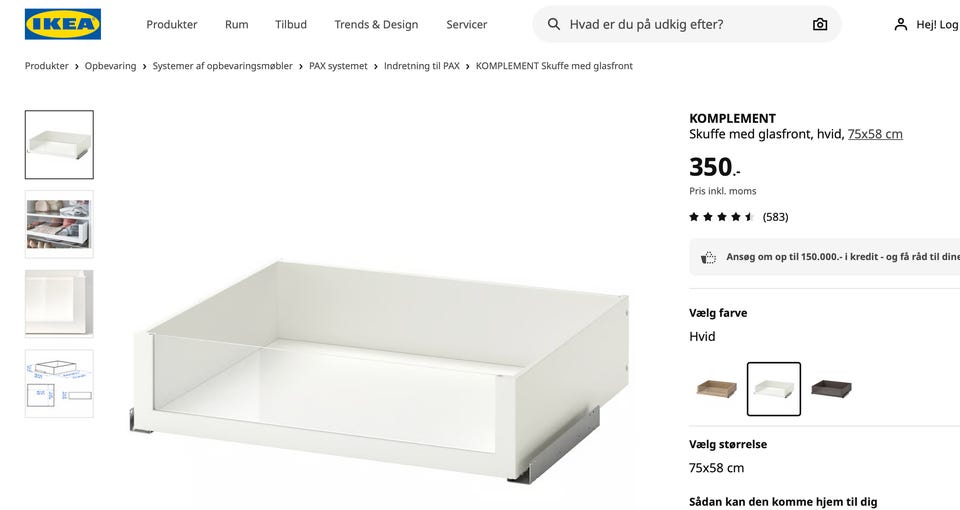Open the Tilbud menu
Viewport: 960px width, 510px height.
click(291, 24)
